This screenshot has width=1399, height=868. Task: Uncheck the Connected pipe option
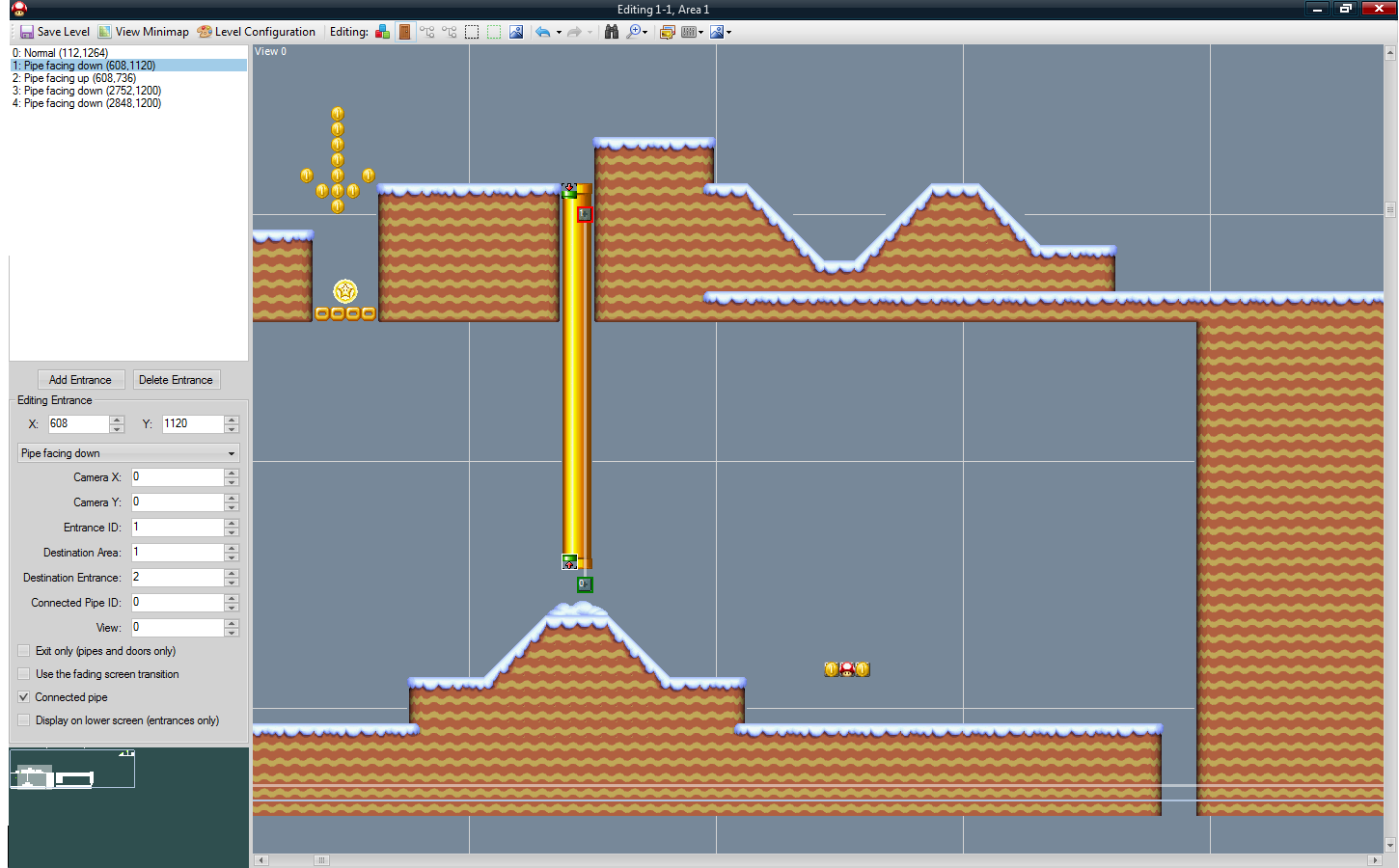(23, 696)
